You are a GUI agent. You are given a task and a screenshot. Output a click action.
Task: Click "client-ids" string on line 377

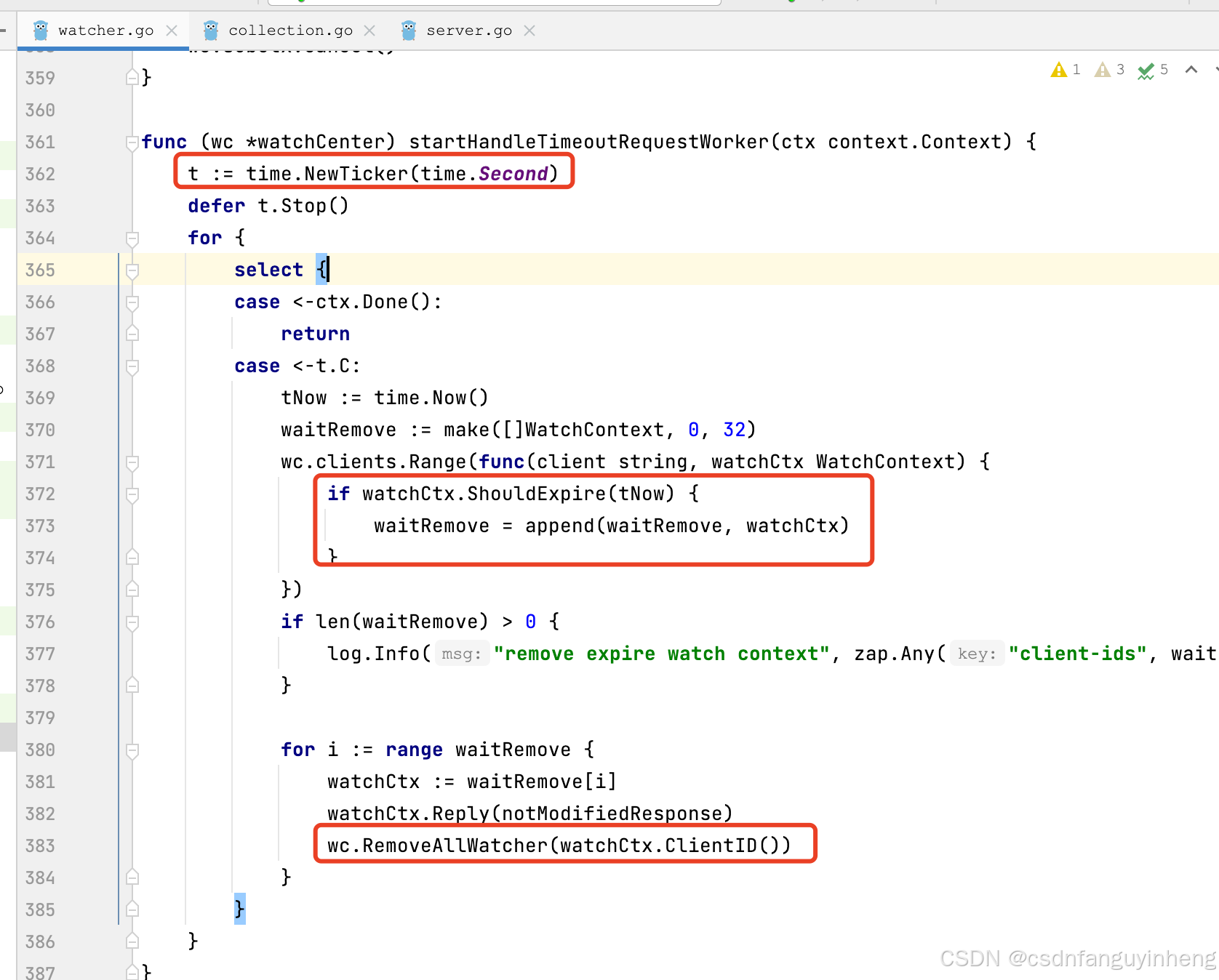1078,654
